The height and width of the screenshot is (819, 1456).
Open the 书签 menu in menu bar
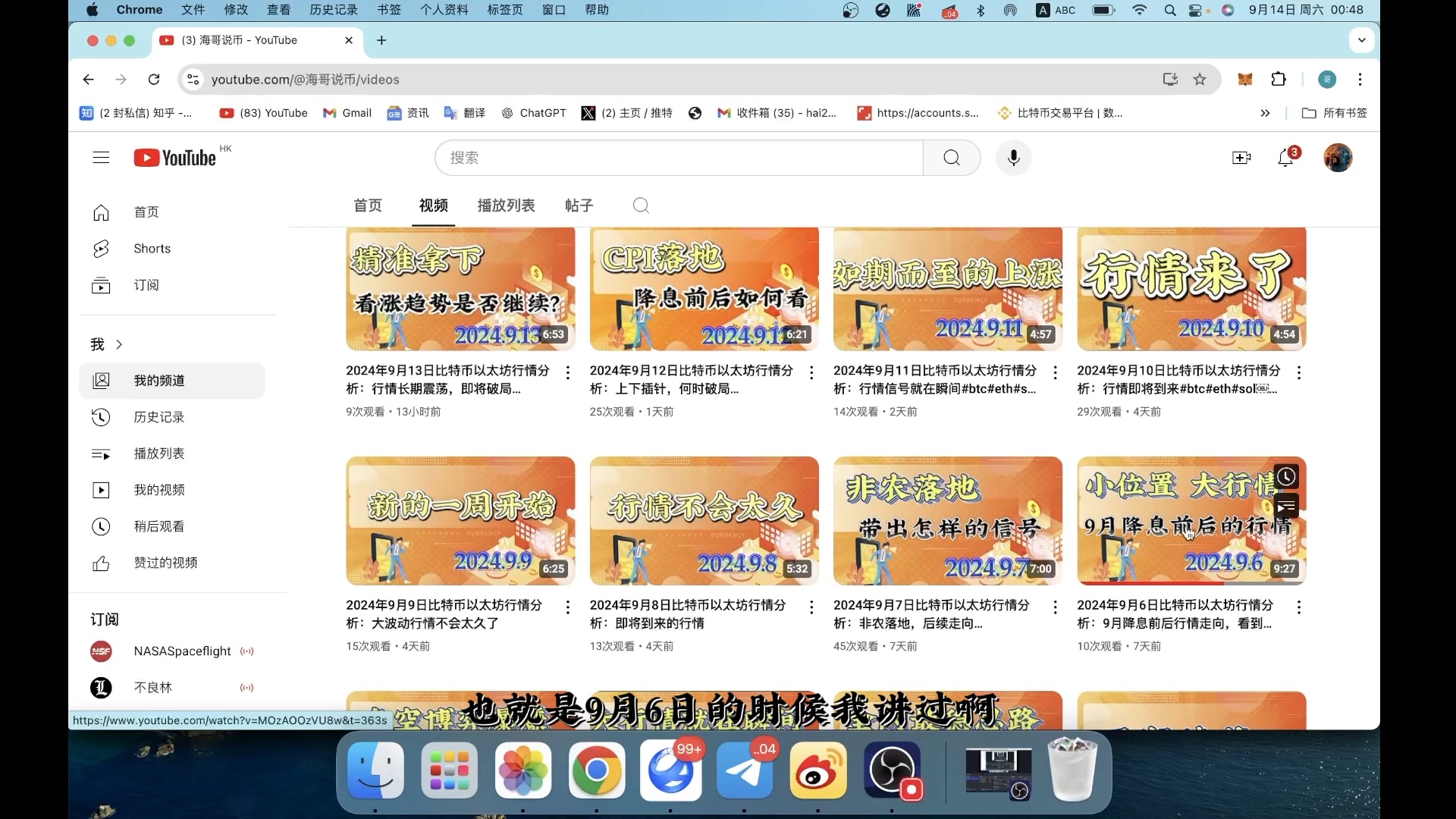[389, 10]
